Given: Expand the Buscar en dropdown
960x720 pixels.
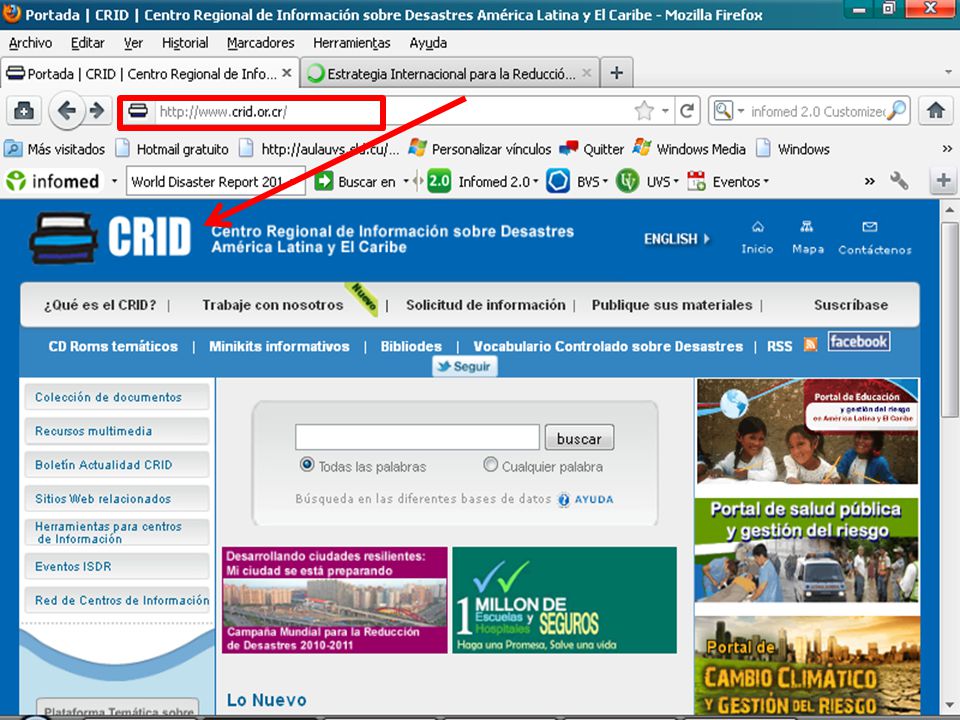Looking at the screenshot, I should pos(406,181).
